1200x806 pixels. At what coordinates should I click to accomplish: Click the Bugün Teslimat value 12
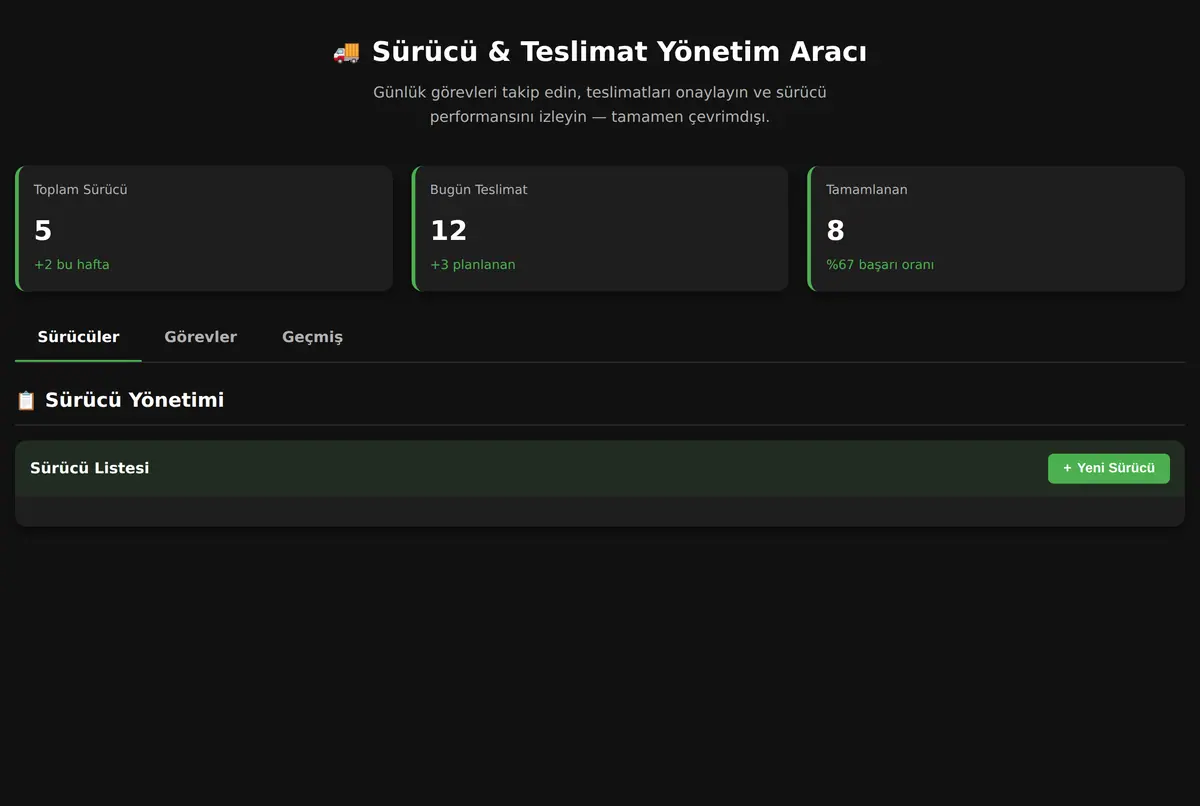click(449, 231)
